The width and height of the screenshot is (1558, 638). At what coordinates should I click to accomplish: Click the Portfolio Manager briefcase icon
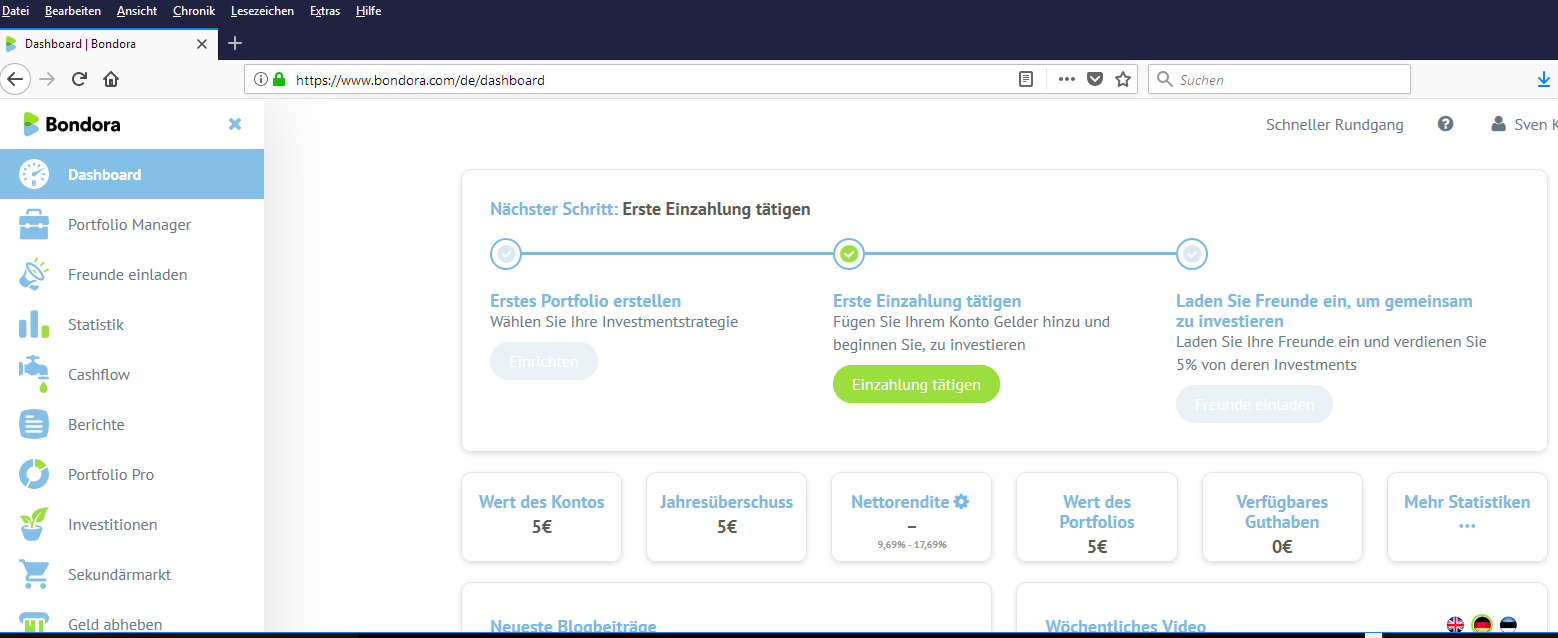coord(34,224)
